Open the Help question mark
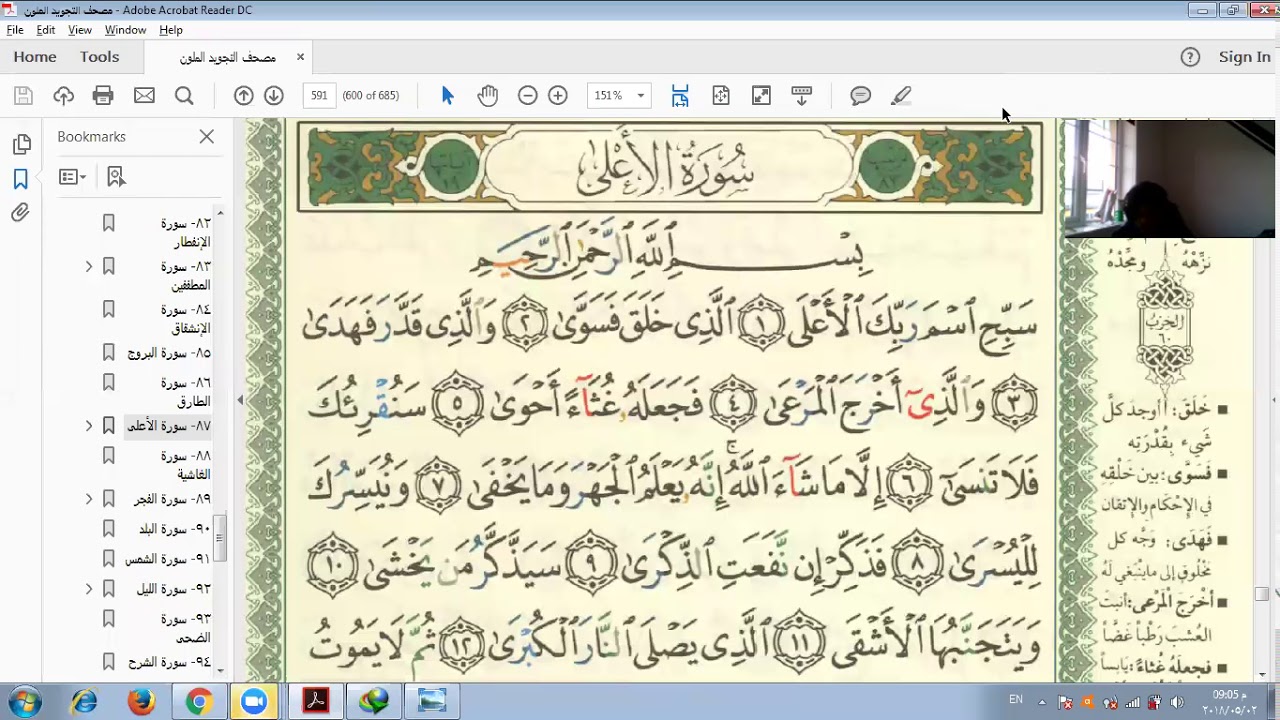The image size is (1280, 720). point(1190,57)
